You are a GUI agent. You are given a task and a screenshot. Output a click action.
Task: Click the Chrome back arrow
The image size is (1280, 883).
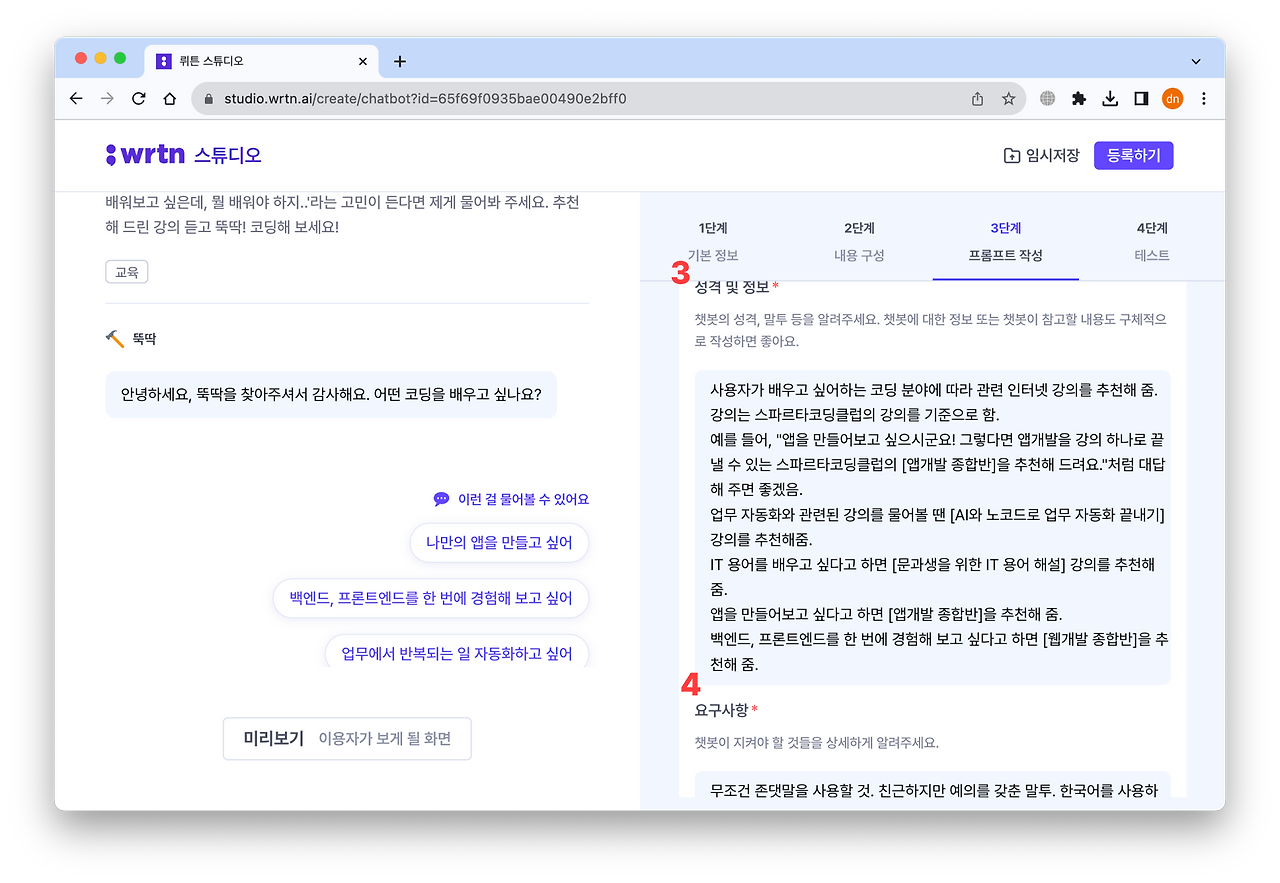point(76,99)
